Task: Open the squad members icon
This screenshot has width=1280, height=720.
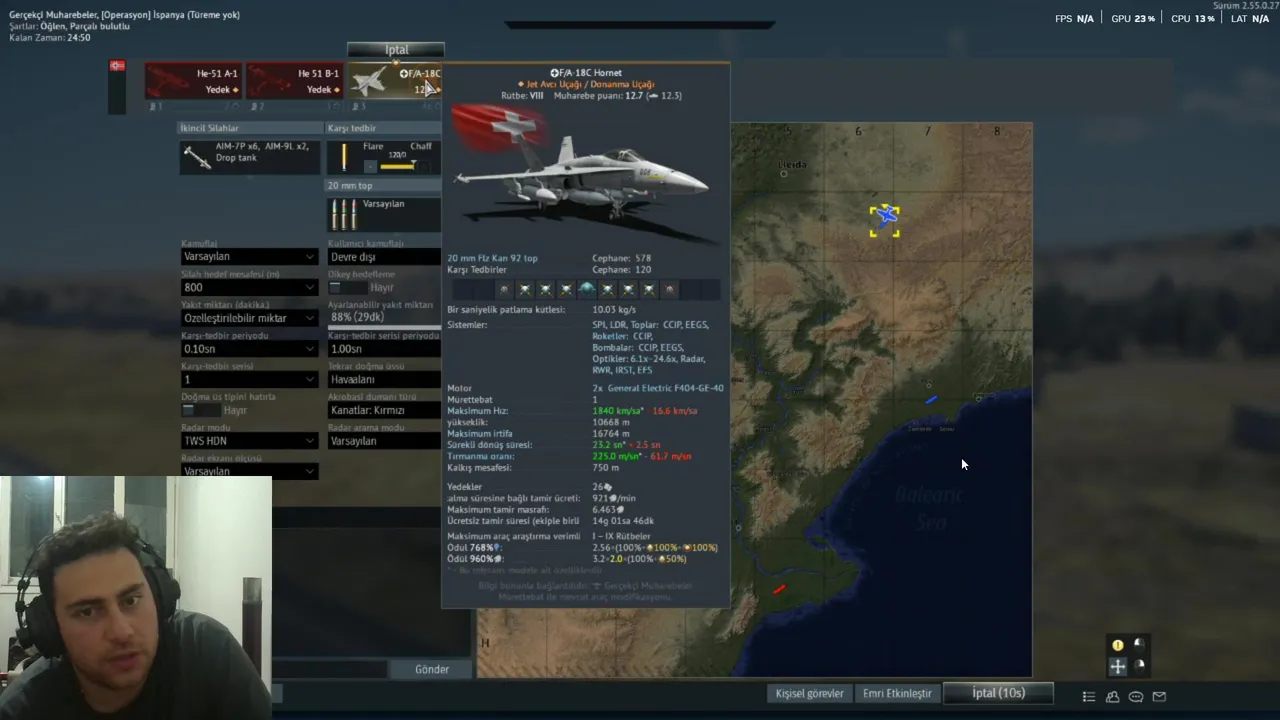Action: pos(1112,697)
